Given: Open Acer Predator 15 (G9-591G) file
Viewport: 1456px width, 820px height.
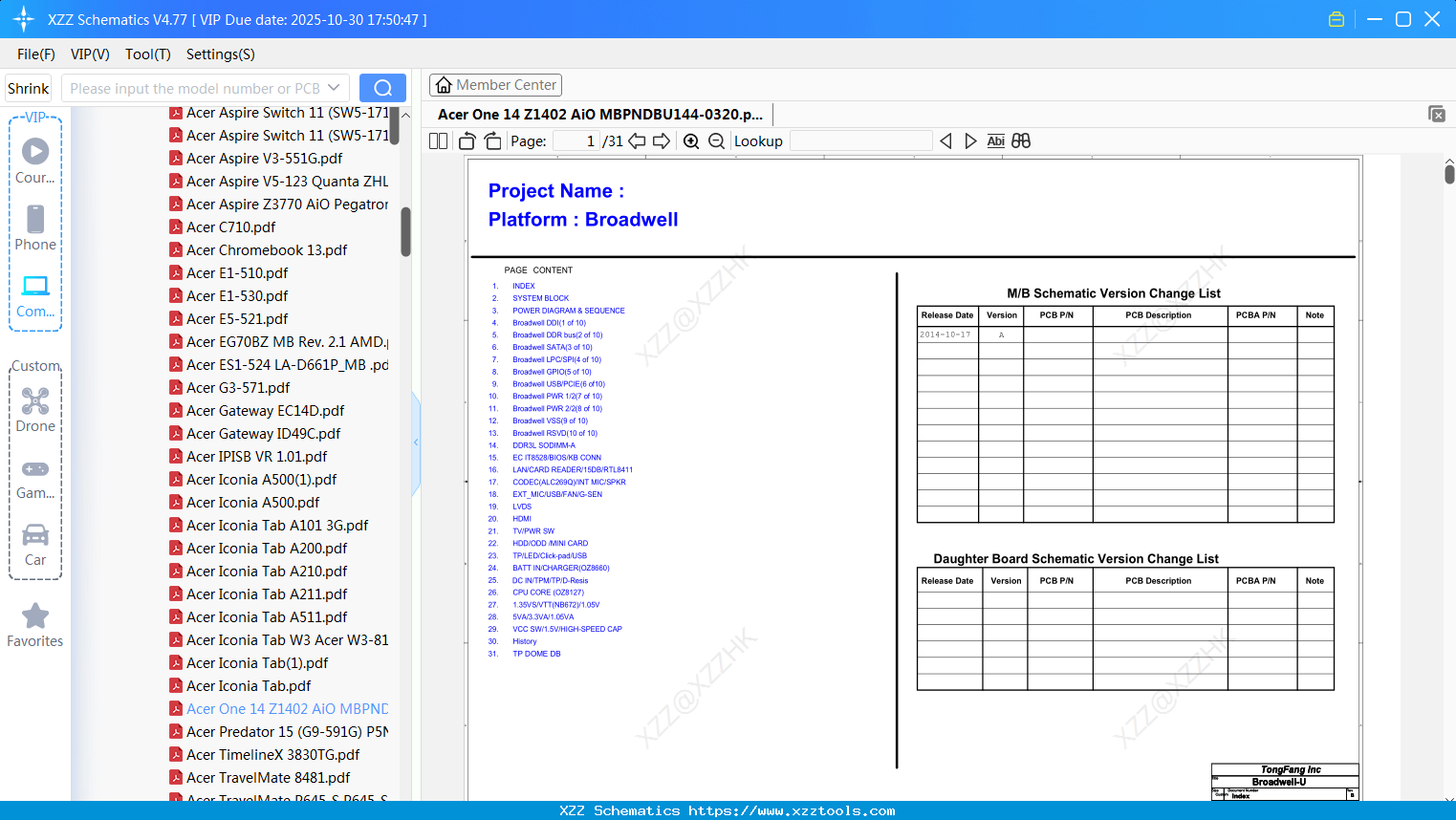Looking at the screenshot, I should 287,732.
